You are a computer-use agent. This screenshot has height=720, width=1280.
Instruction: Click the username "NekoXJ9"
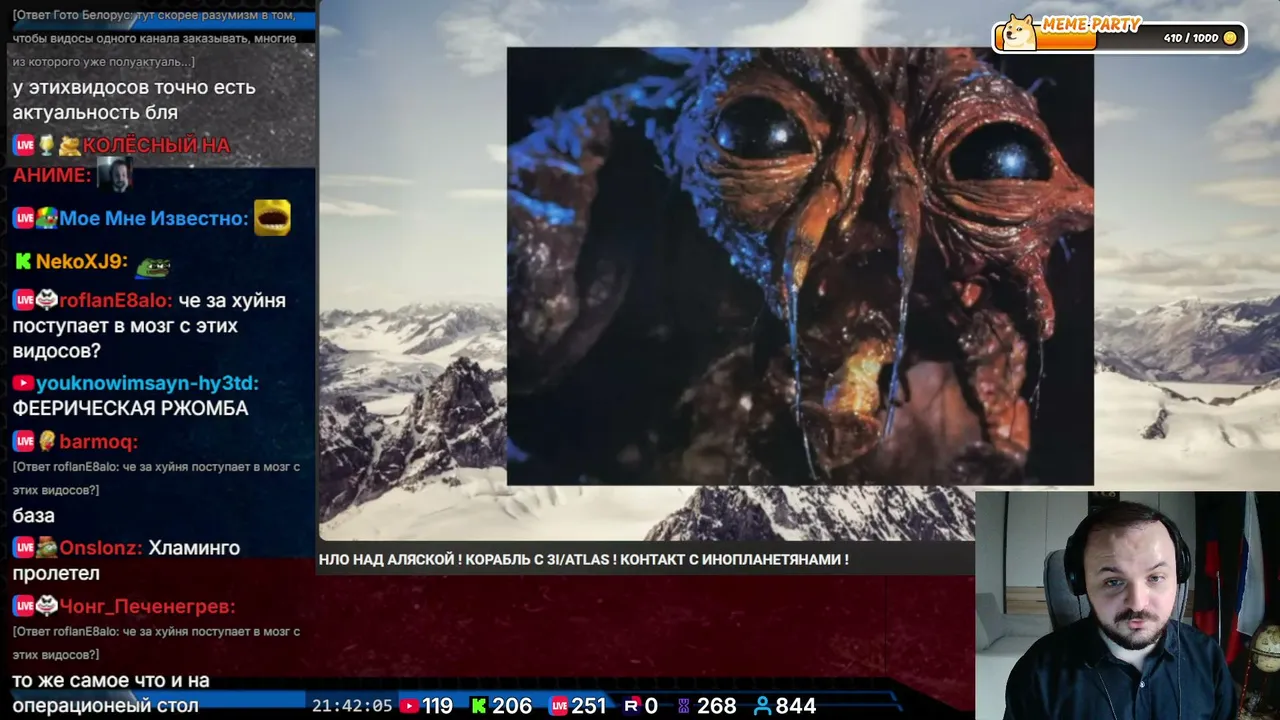[81, 262]
